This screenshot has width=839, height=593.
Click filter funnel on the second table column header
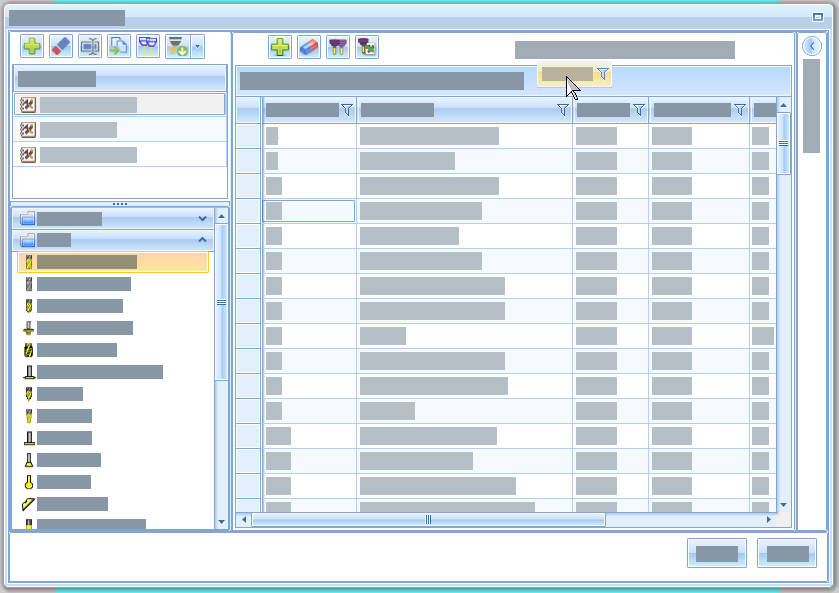tap(563, 110)
